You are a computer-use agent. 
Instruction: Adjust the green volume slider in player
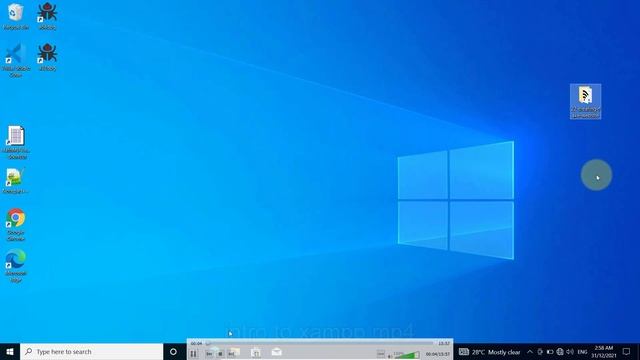[x=407, y=354]
